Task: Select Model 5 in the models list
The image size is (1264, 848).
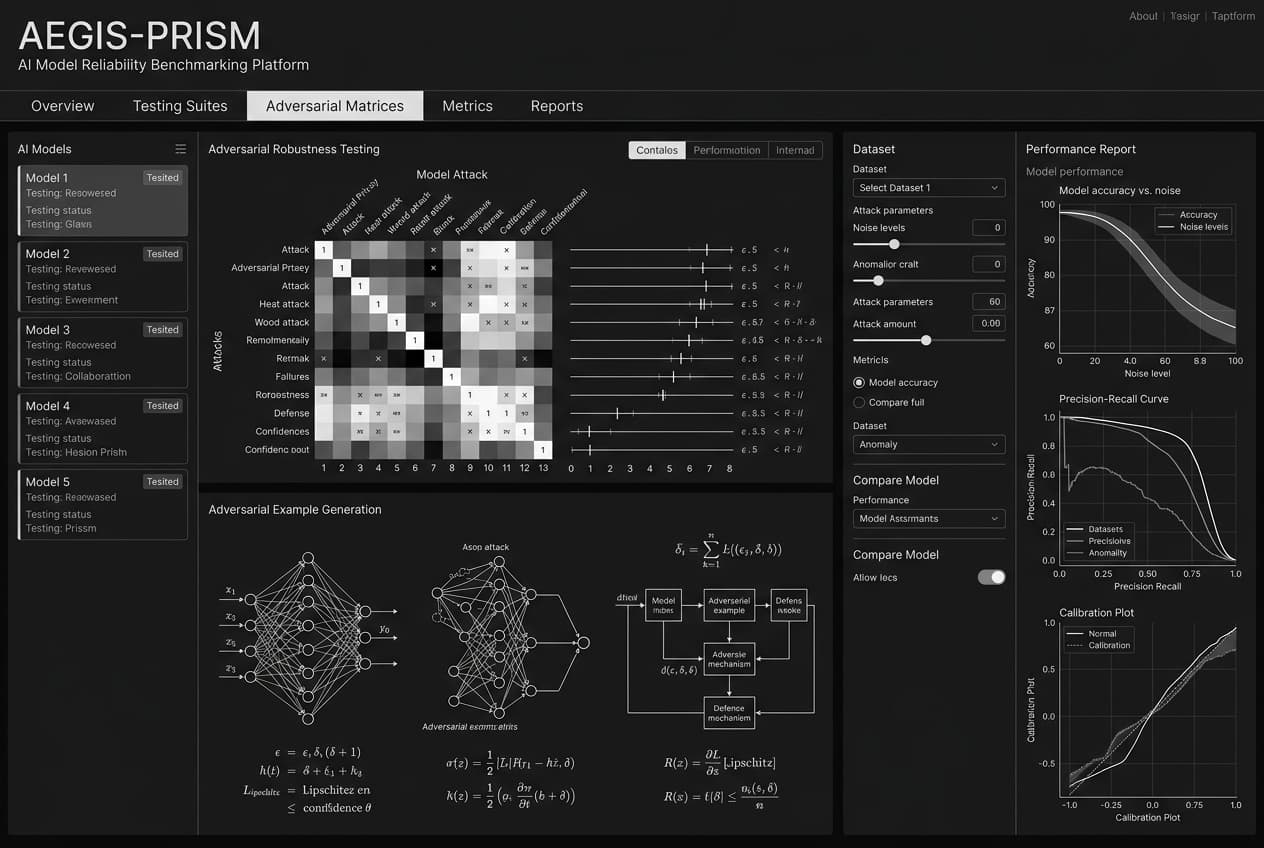Action: coord(103,505)
